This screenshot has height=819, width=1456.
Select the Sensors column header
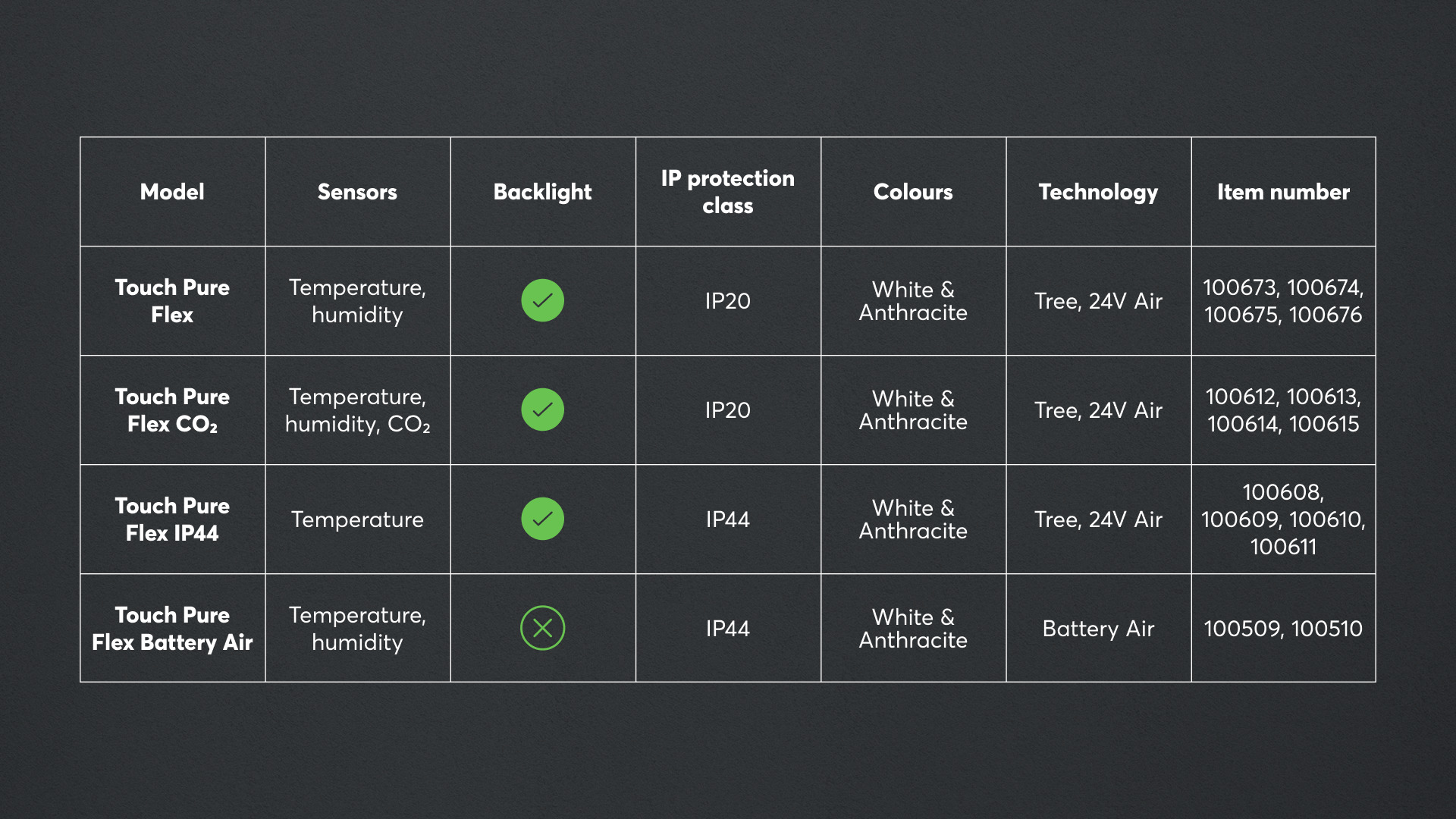click(357, 192)
